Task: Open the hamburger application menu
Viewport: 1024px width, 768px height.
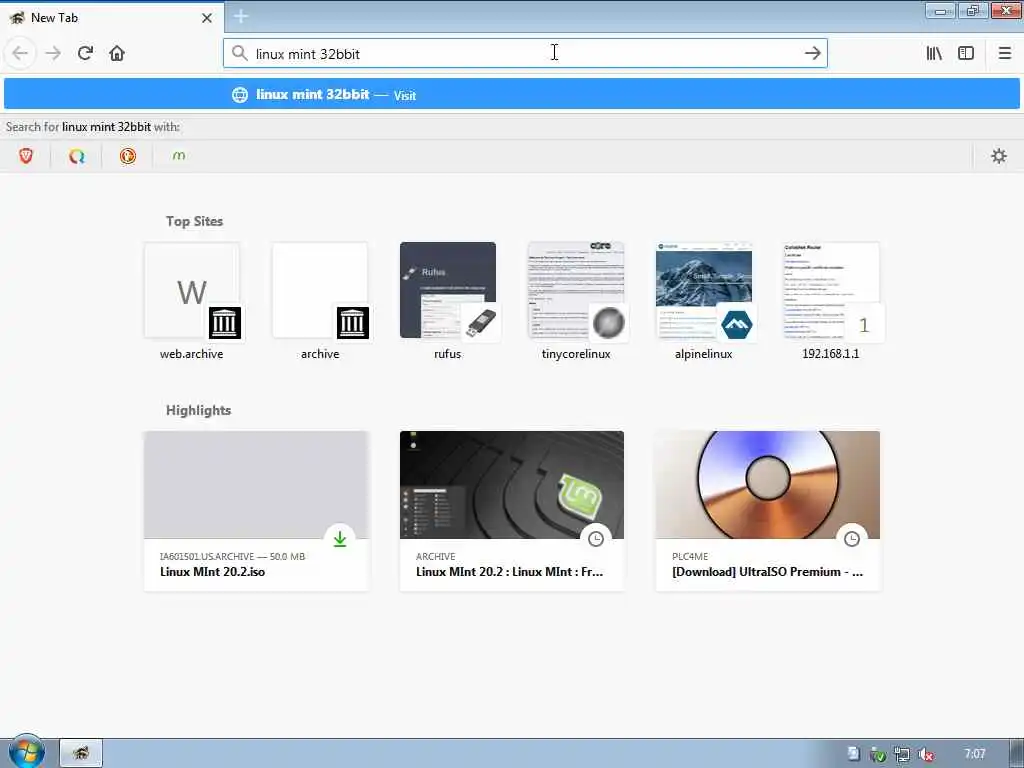Action: pos(1004,54)
